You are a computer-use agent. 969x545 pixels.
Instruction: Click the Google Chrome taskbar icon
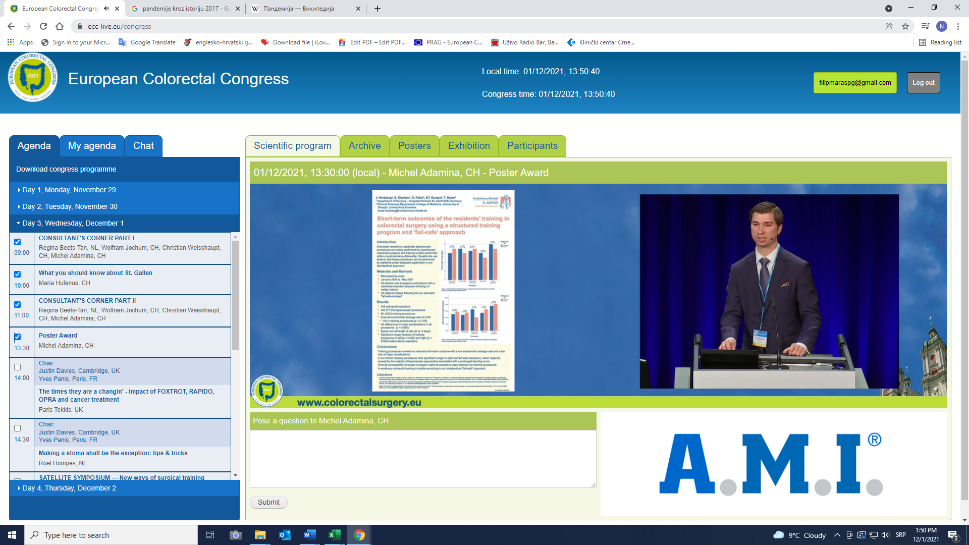click(359, 535)
